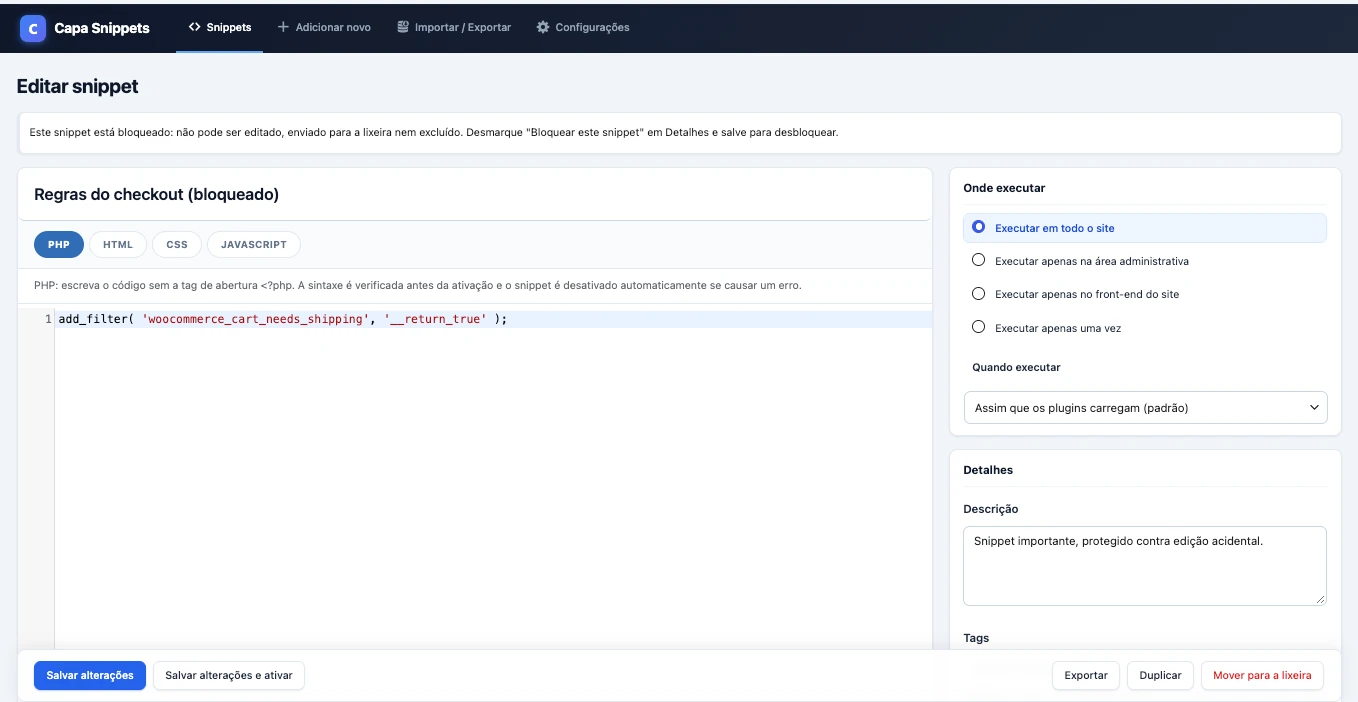This screenshot has height=702, width=1358.
Task: Click the plus icon beside Adicionar novo
Action: pyautogui.click(x=283, y=28)
